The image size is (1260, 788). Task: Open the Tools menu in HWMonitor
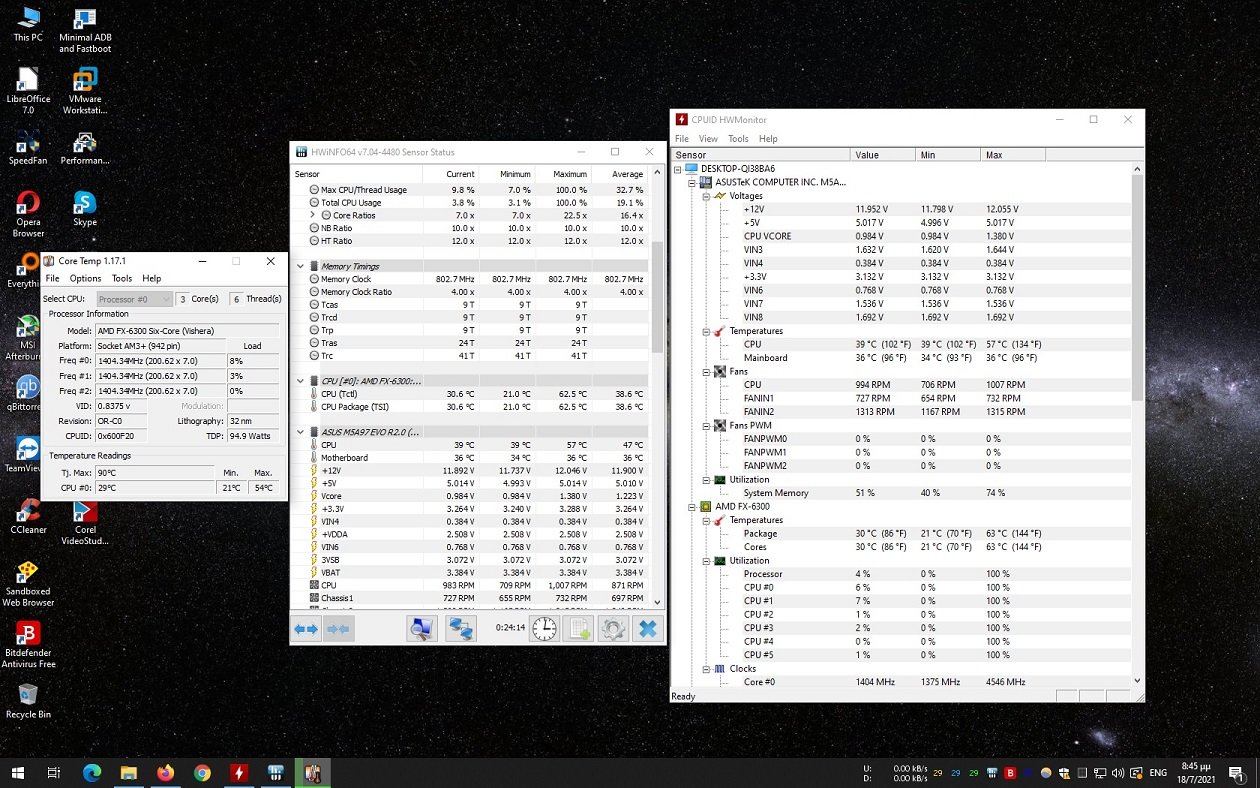pos(738,139)
